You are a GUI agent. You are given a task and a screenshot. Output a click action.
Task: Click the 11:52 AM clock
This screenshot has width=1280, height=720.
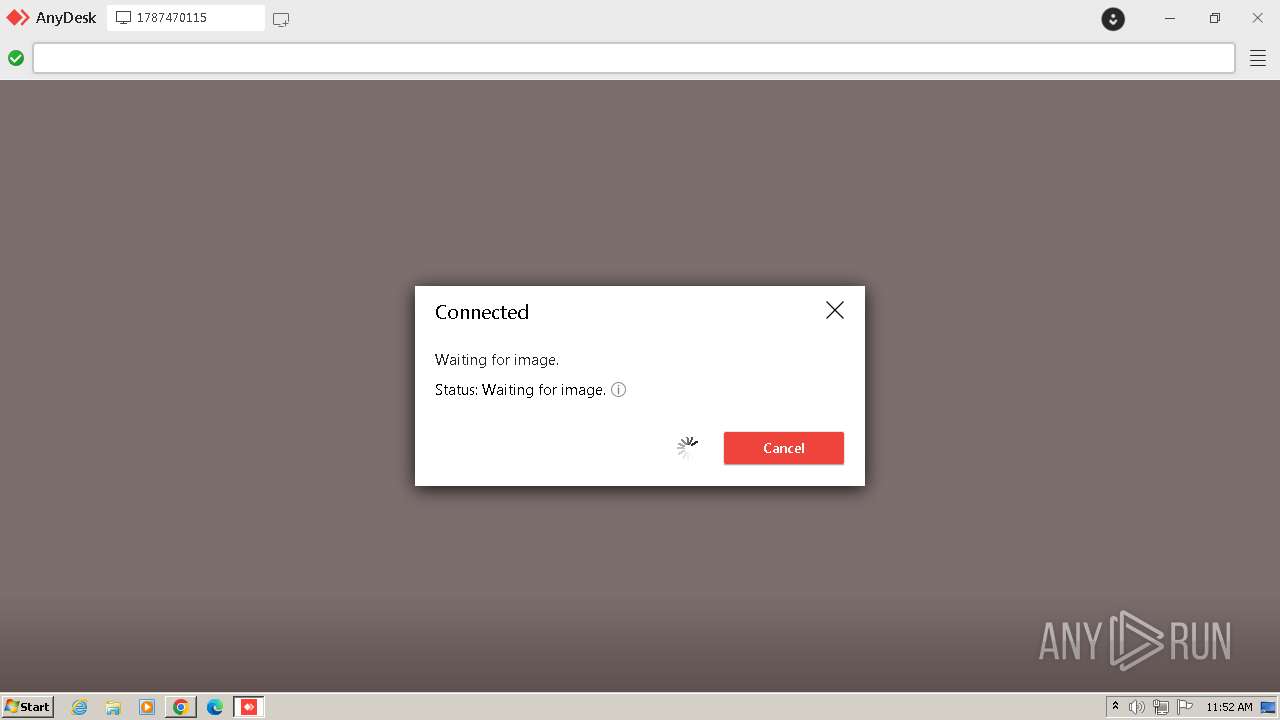pos(1229,707)
